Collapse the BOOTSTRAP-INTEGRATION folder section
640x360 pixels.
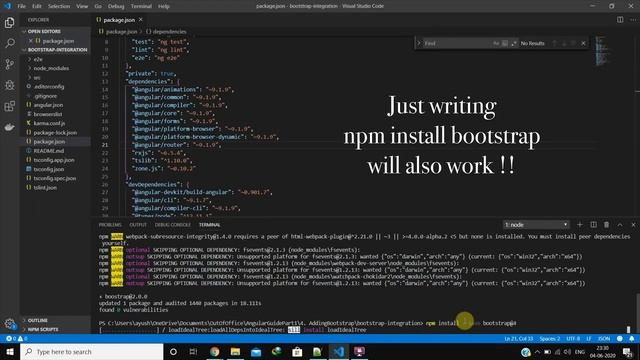click(x=55, y=50)
